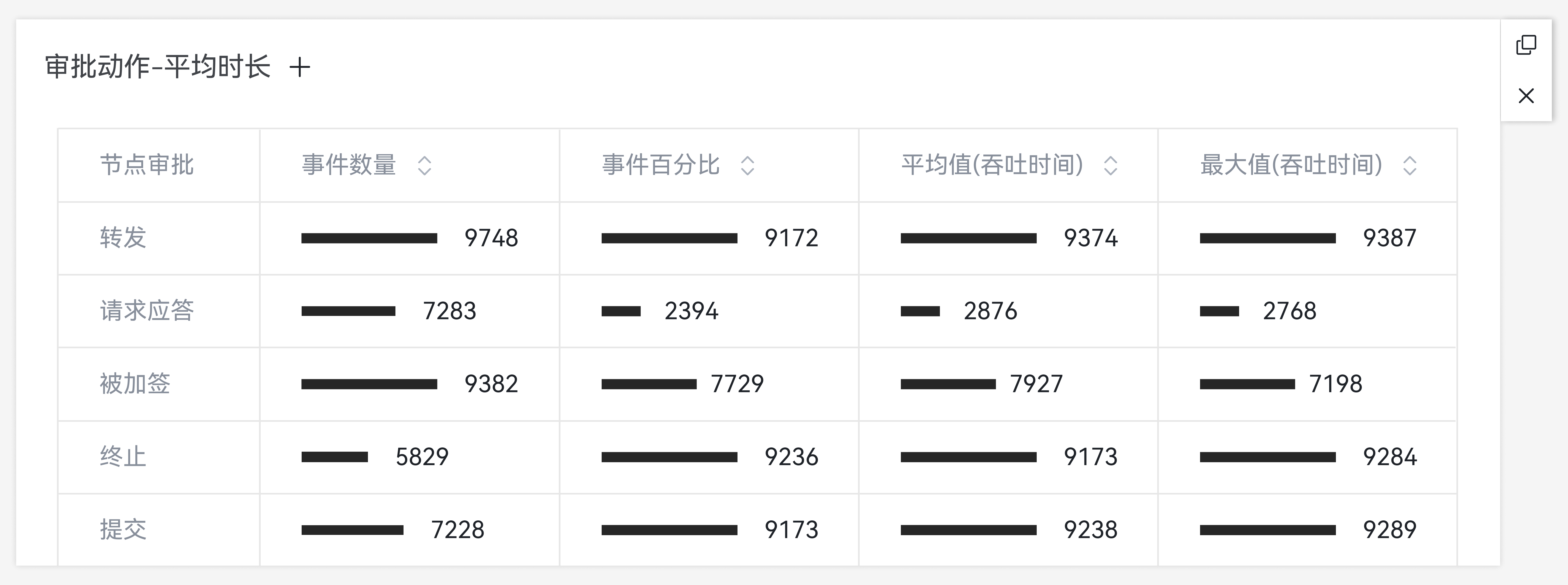Click the 5829 value in 终止 row
This screenshot has width=1568, height=585.
(422, 457)
